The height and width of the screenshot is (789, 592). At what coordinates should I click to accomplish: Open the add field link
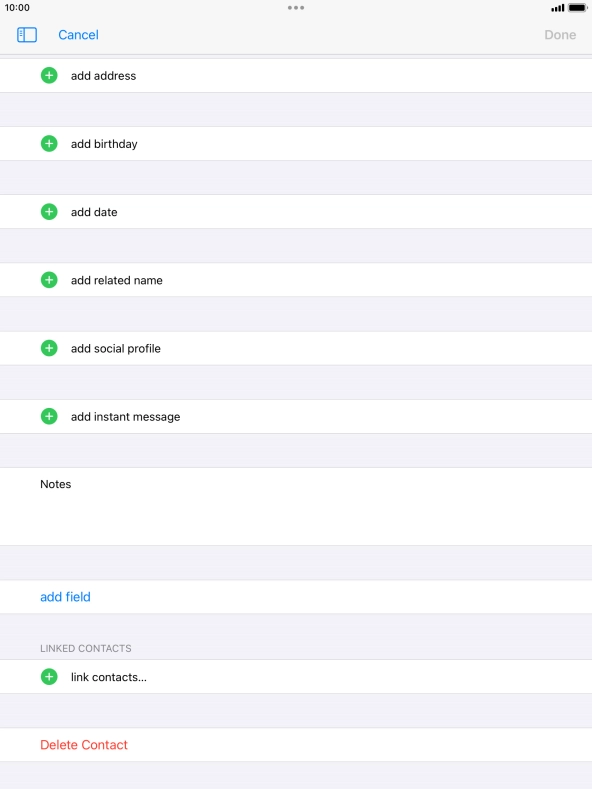(x=65, y=597)
